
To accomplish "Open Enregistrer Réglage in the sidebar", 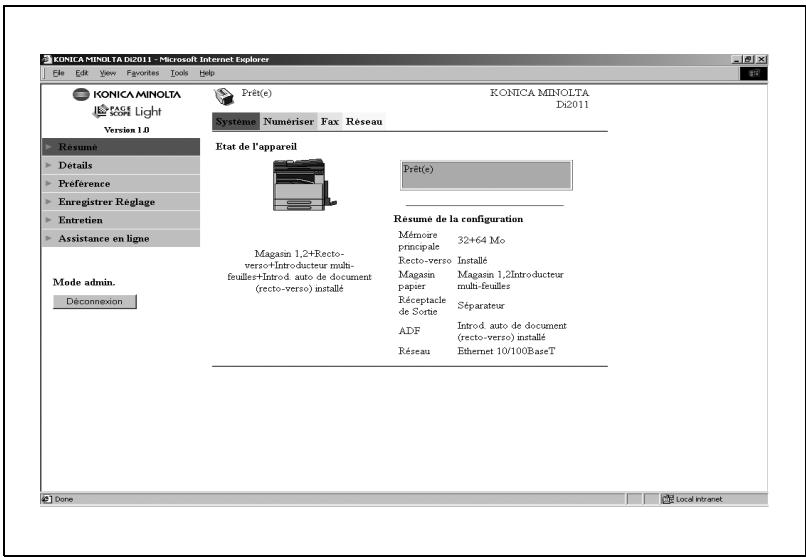I will pyautogui.click(x=121, y=201).
